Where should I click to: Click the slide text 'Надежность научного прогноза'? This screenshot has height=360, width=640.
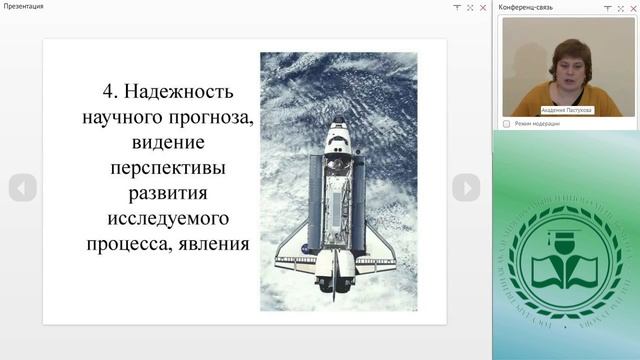(168, 104)
